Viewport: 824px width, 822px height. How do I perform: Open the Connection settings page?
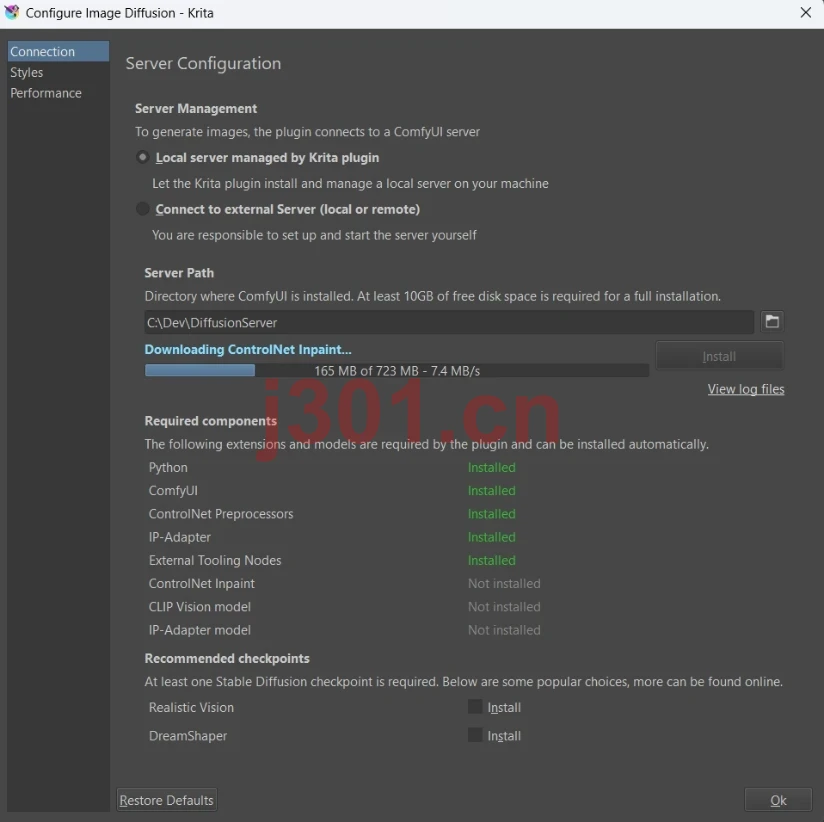click(x=58, y=52)
